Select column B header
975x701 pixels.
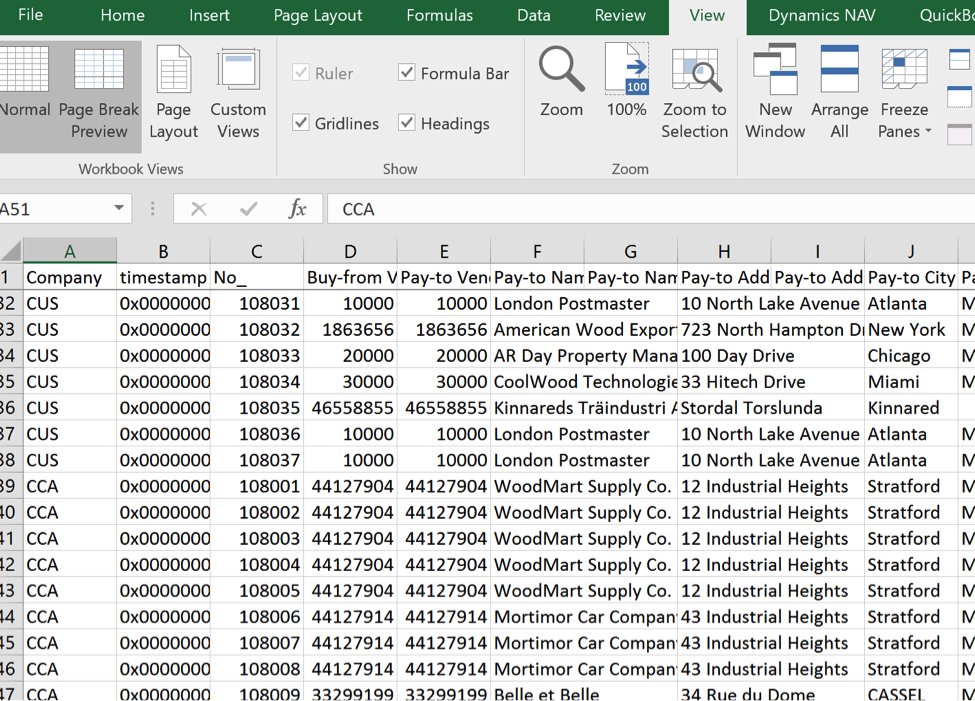[164, 251]
